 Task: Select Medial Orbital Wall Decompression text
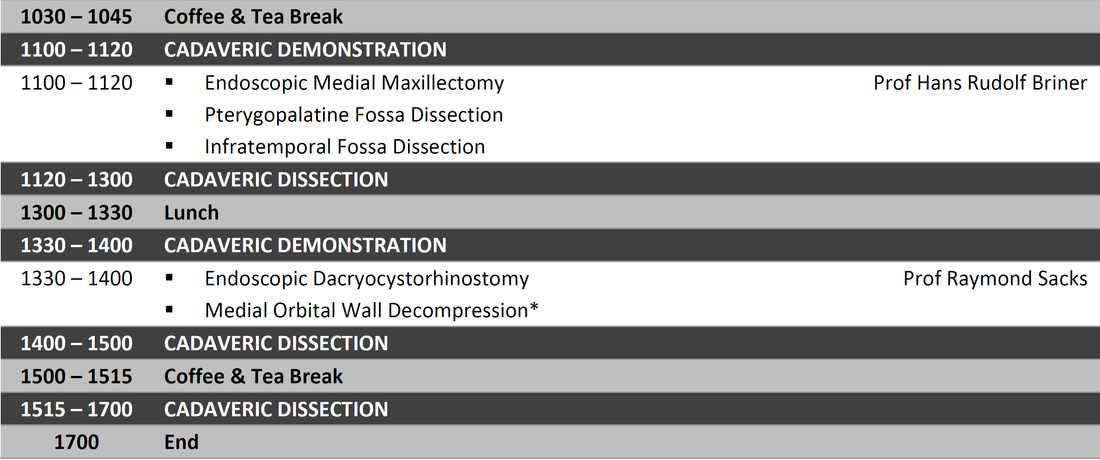tap(367, 310)
